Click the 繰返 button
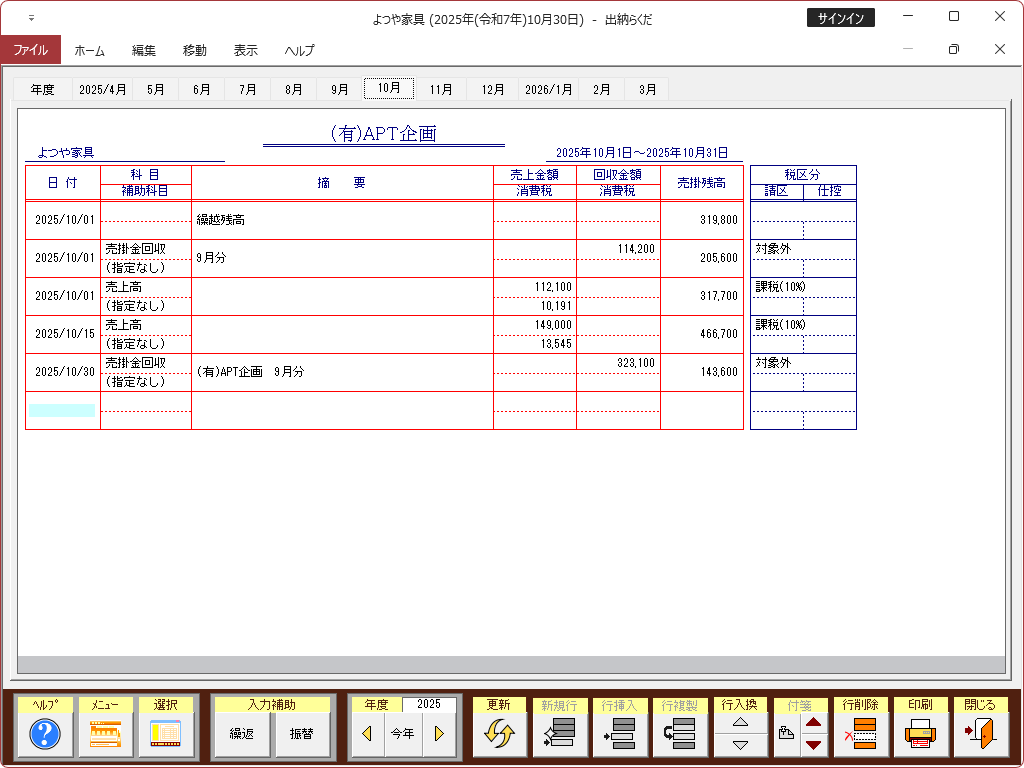 pyautogui.click(x=242, y=734)
